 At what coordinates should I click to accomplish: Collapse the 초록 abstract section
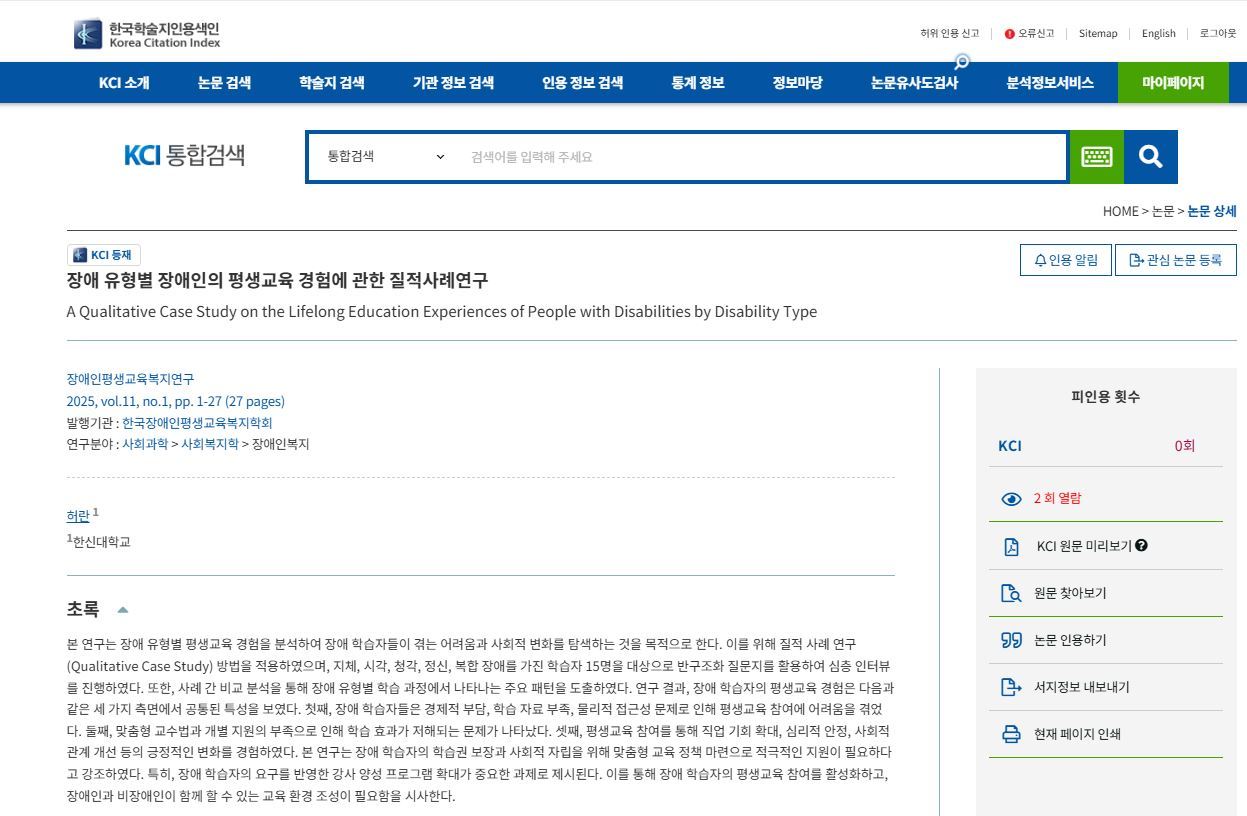123,609
